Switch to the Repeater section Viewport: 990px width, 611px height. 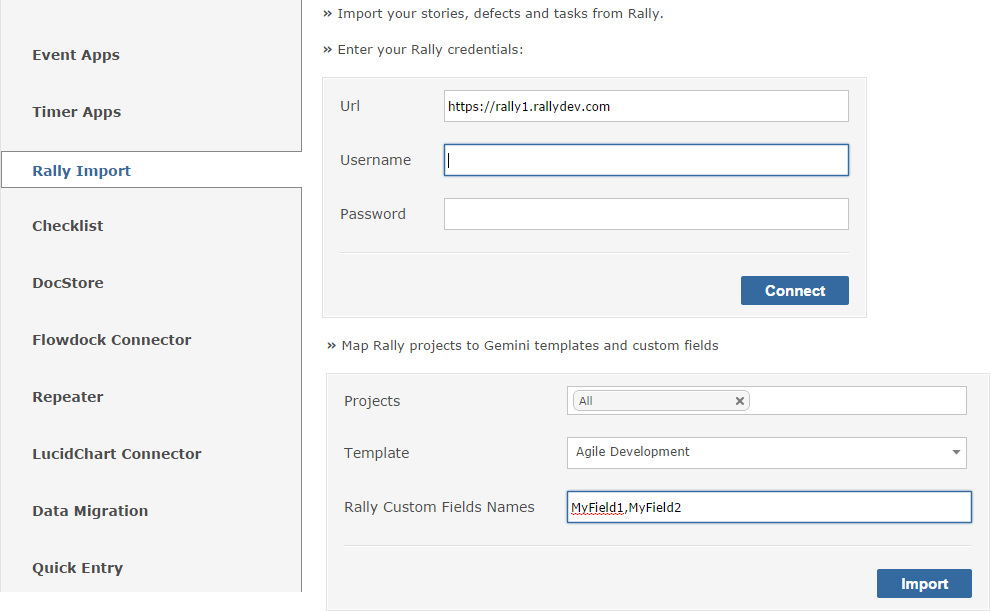coord(68,397)
